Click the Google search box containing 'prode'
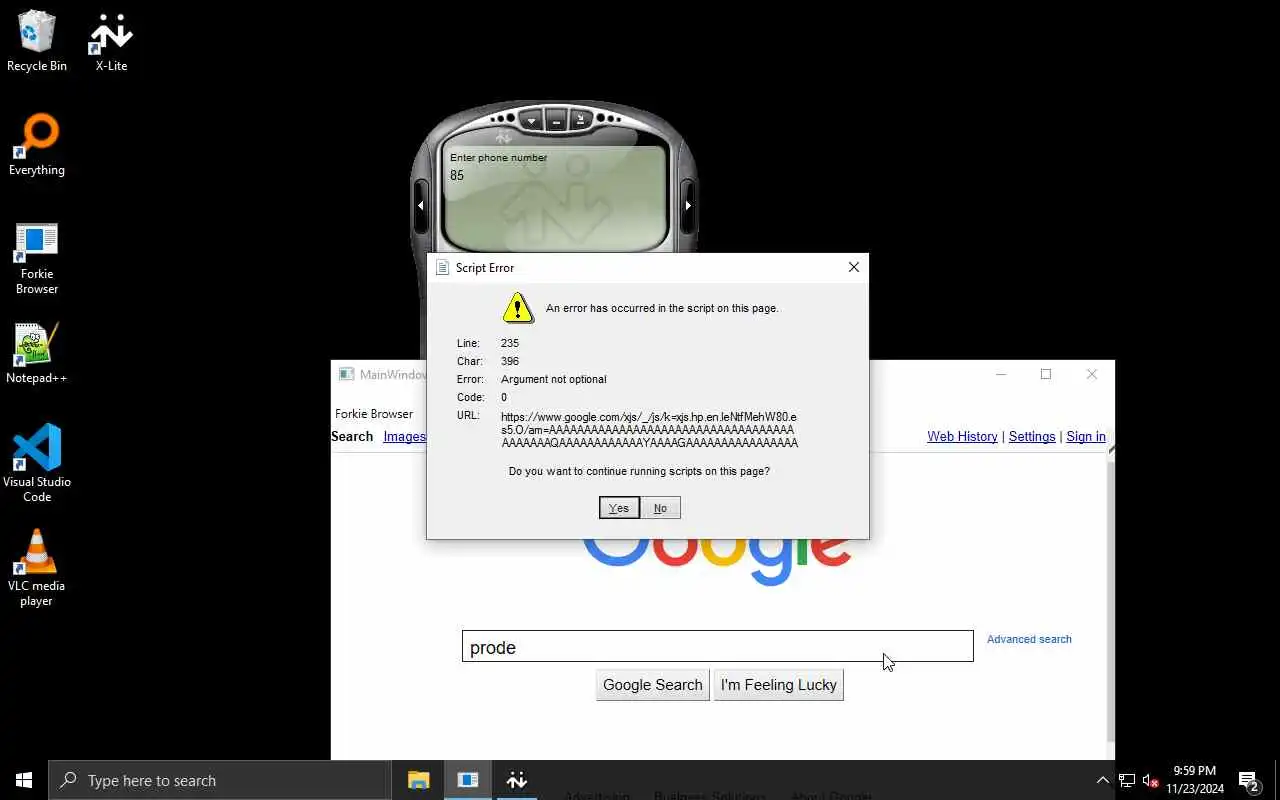 click(717, 647)
